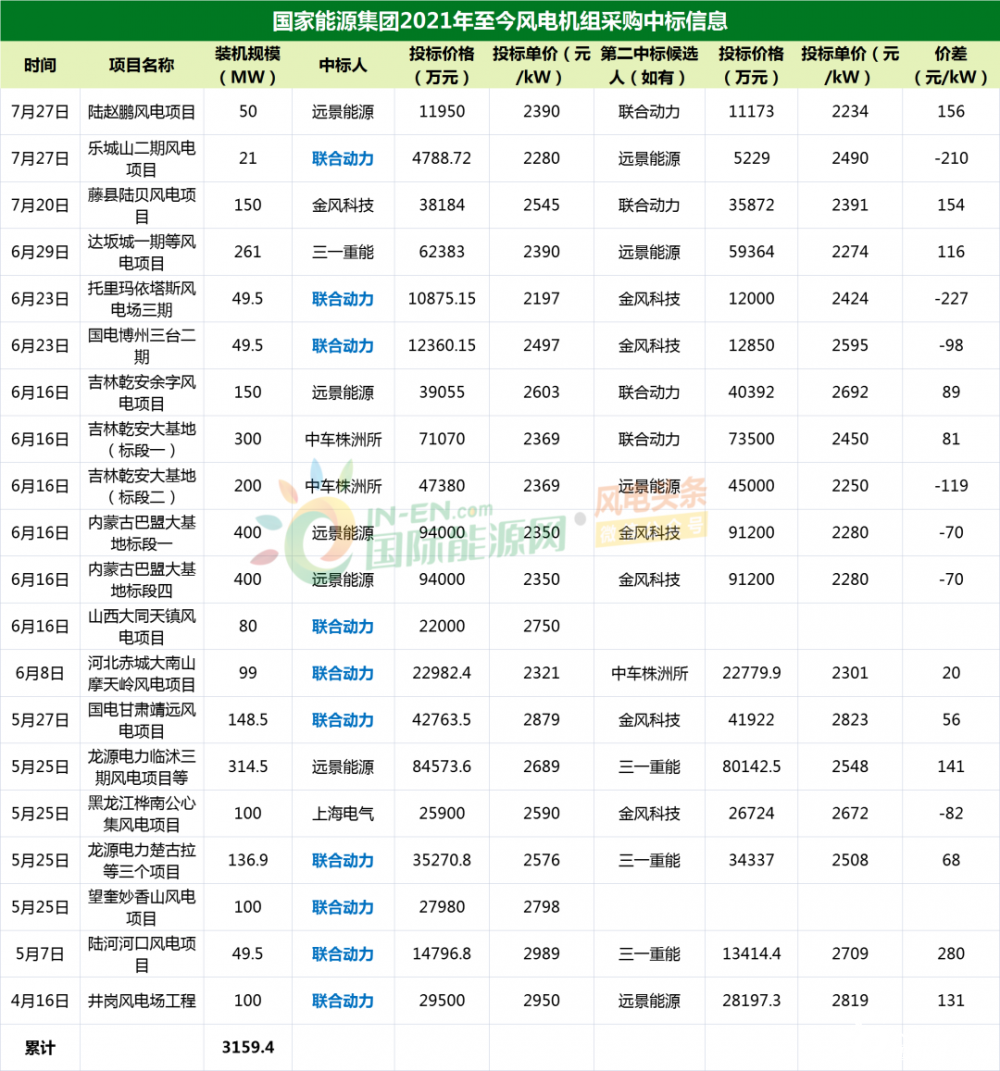Click the second-candidate price 28197.3
The width and height of the screenshot is (1000, 1071).
(751, 1001)
